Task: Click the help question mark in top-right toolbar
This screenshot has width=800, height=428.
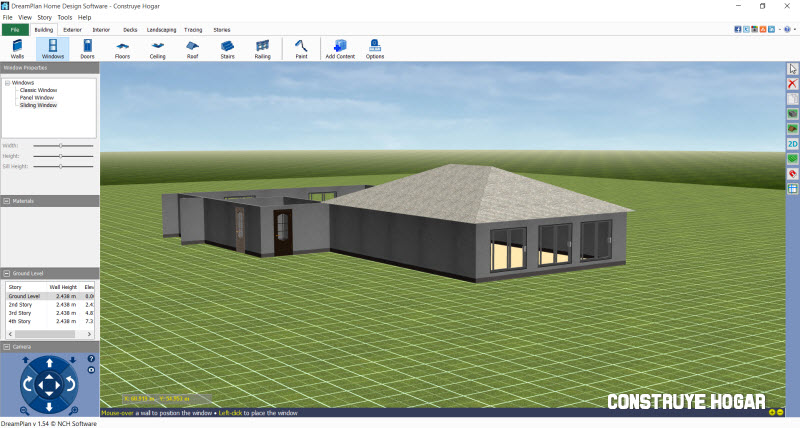Action: [787, 30]
